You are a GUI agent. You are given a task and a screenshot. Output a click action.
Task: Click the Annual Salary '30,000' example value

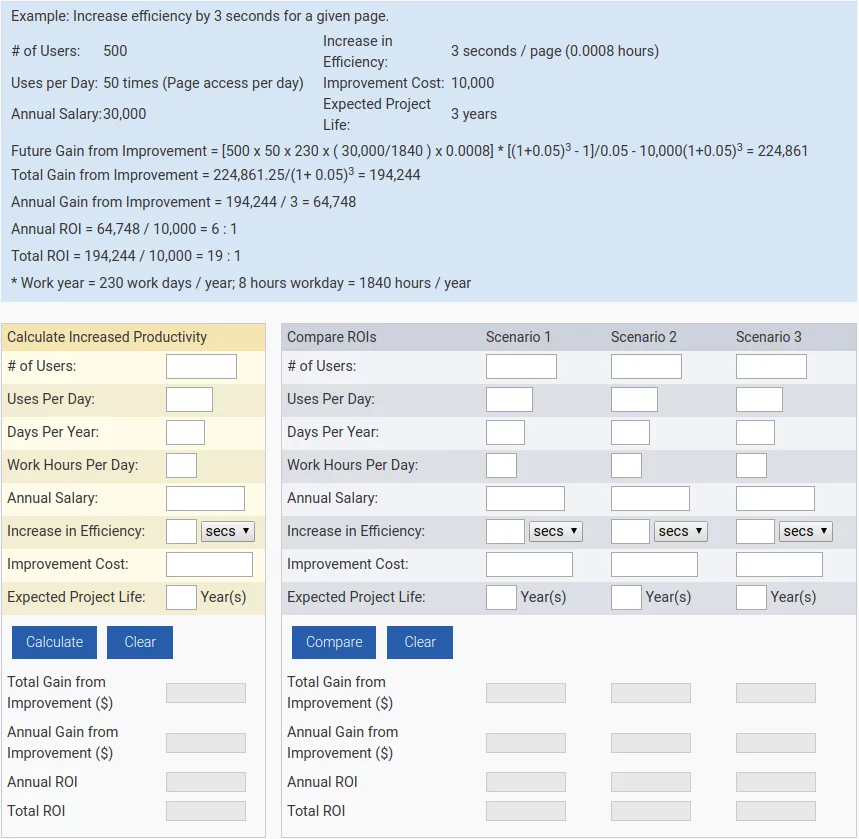[125, 114]
